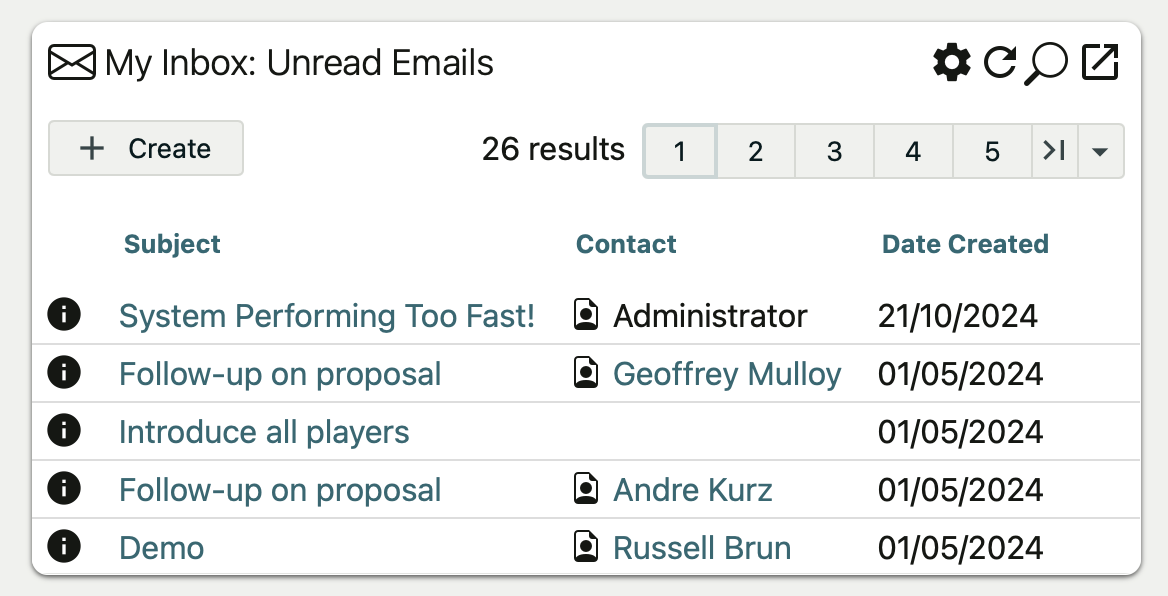Viewport: 1168px width, 596px height.
Task: Switch to results page 5
Action: pos(991,151)
